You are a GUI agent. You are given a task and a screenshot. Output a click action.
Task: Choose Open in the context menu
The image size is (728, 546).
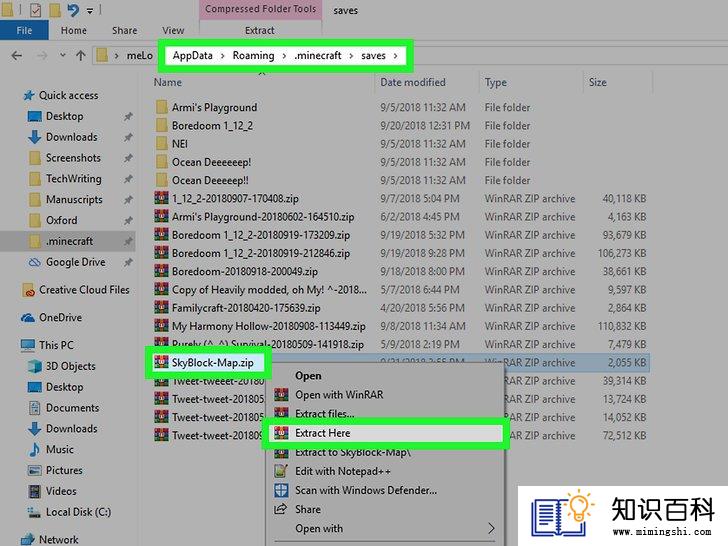(x=308, y=376)
